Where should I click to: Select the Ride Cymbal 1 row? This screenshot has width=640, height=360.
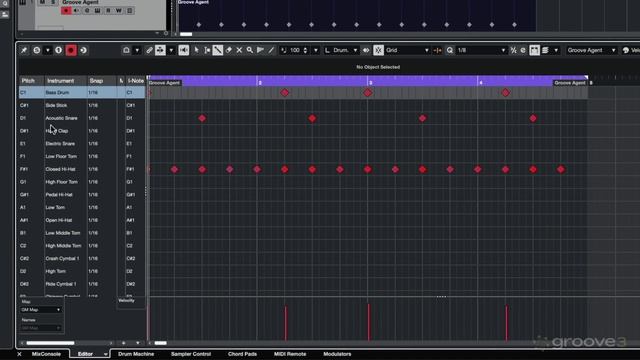click(82, 284)
